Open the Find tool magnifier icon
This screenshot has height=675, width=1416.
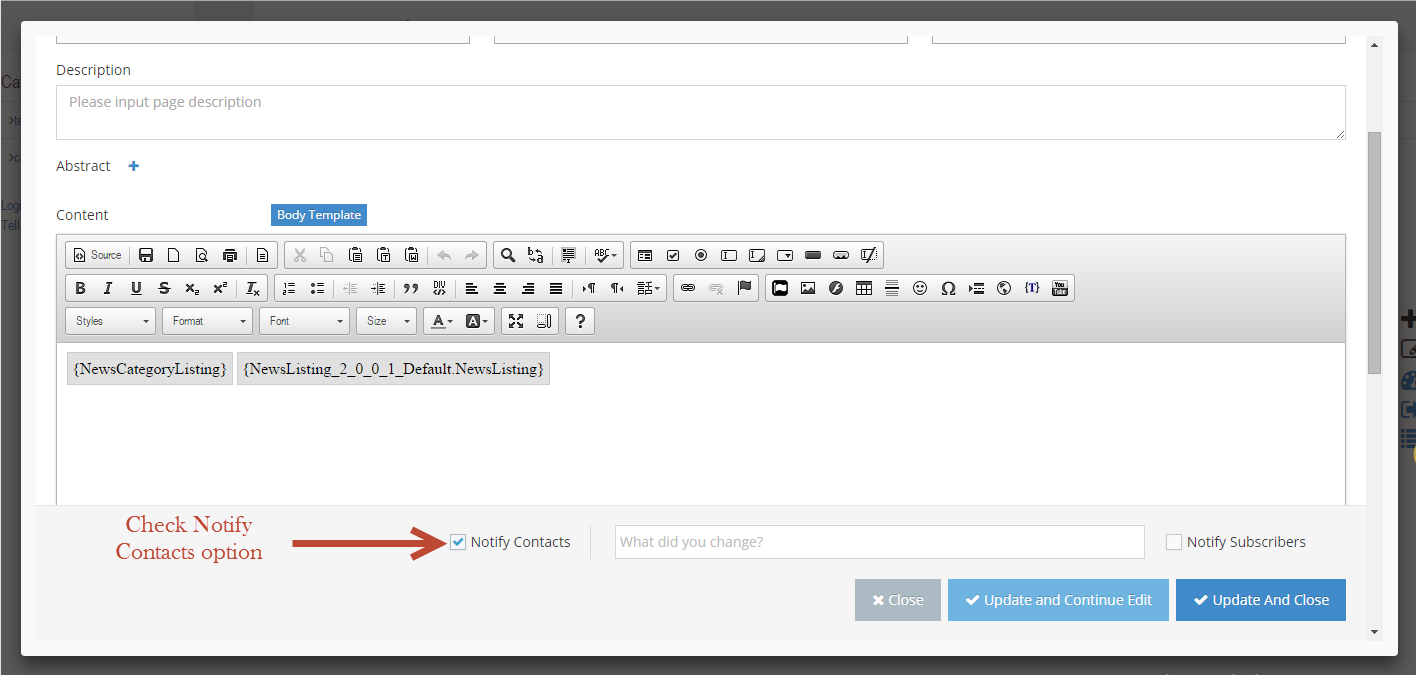tap(508, 255)
